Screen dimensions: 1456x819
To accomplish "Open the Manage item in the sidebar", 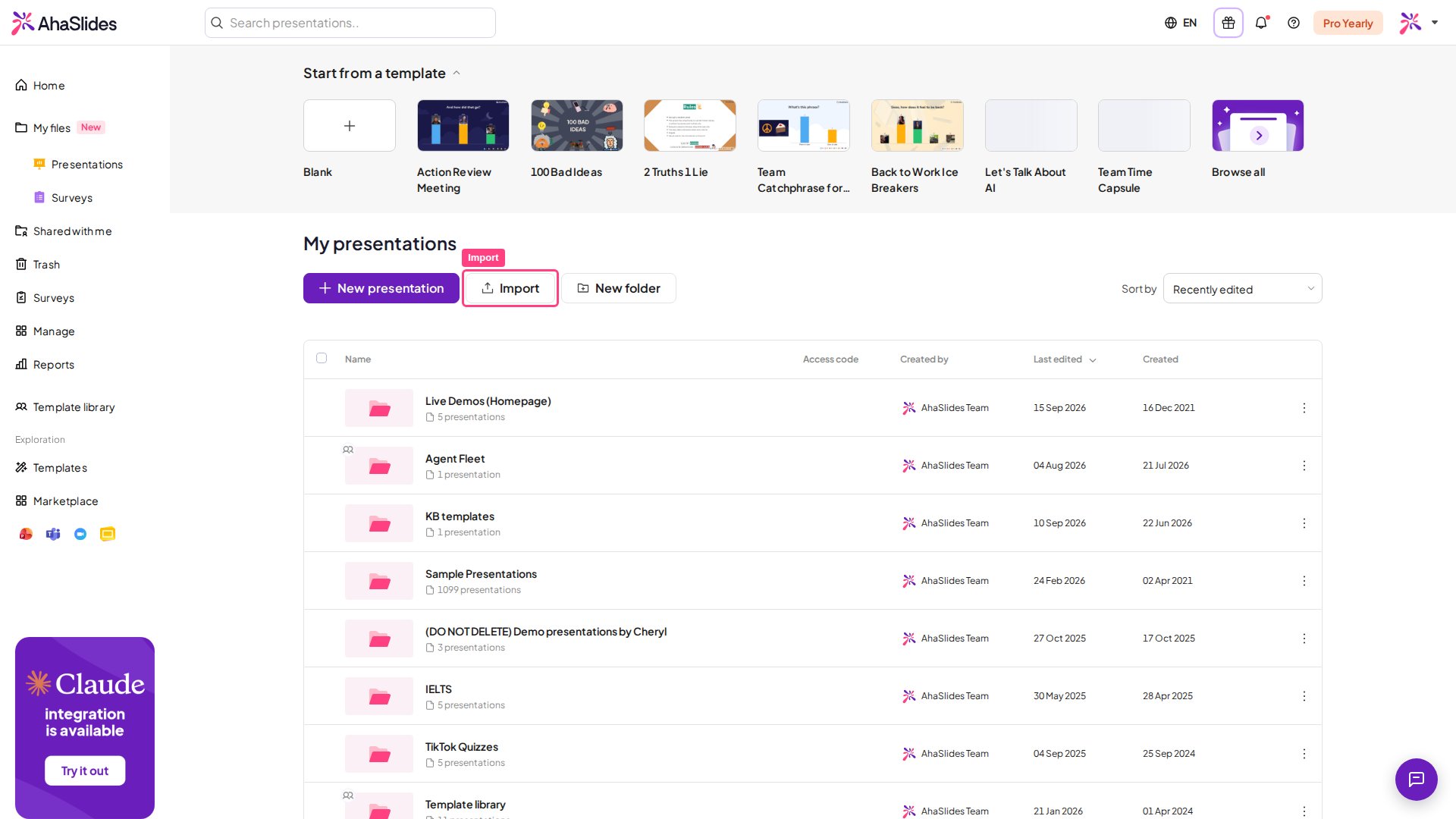I will [45, 331].
